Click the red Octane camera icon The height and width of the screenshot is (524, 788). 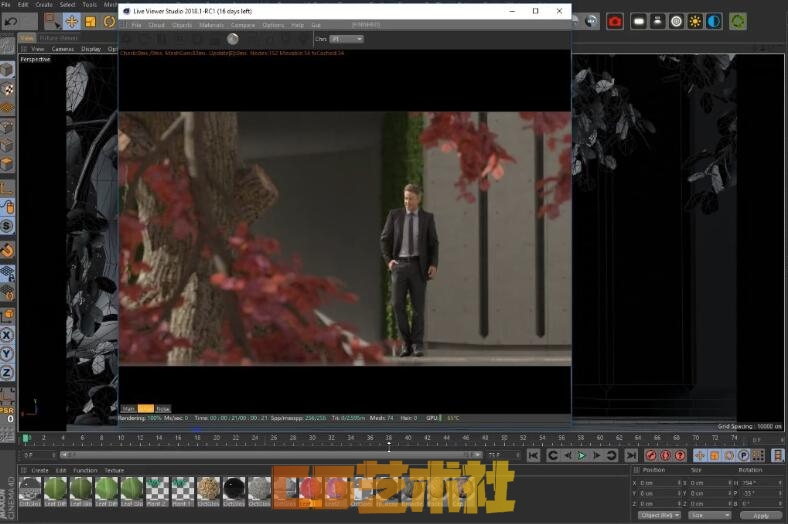615,22
